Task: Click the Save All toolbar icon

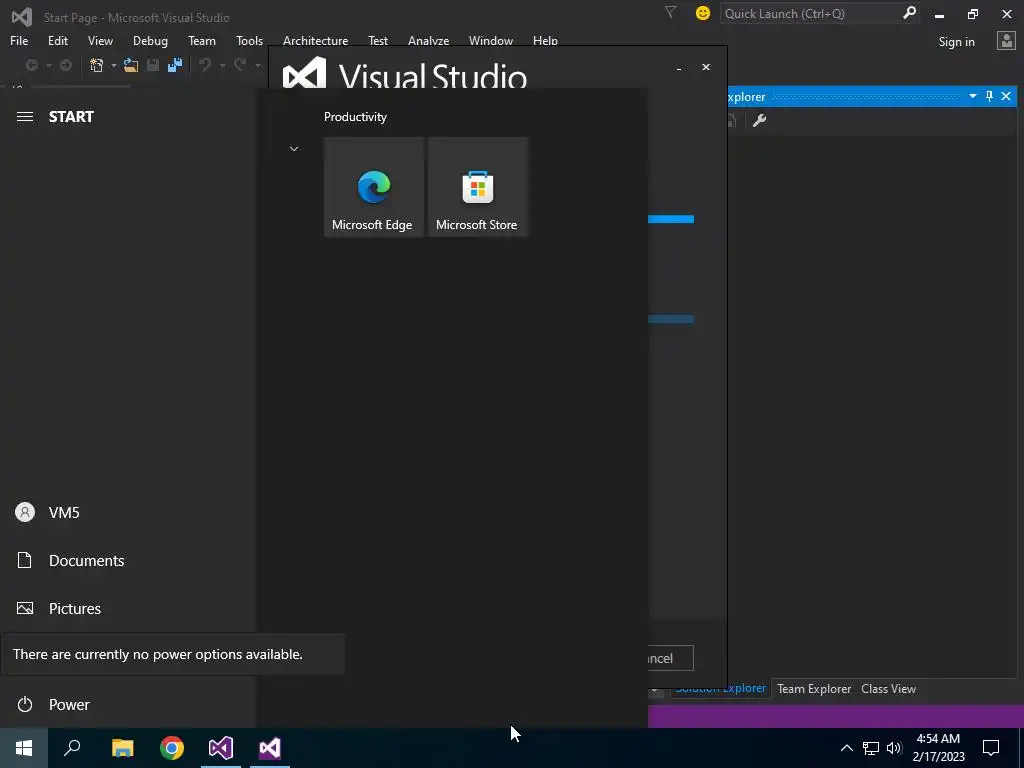Action: [x=174, y=65]
